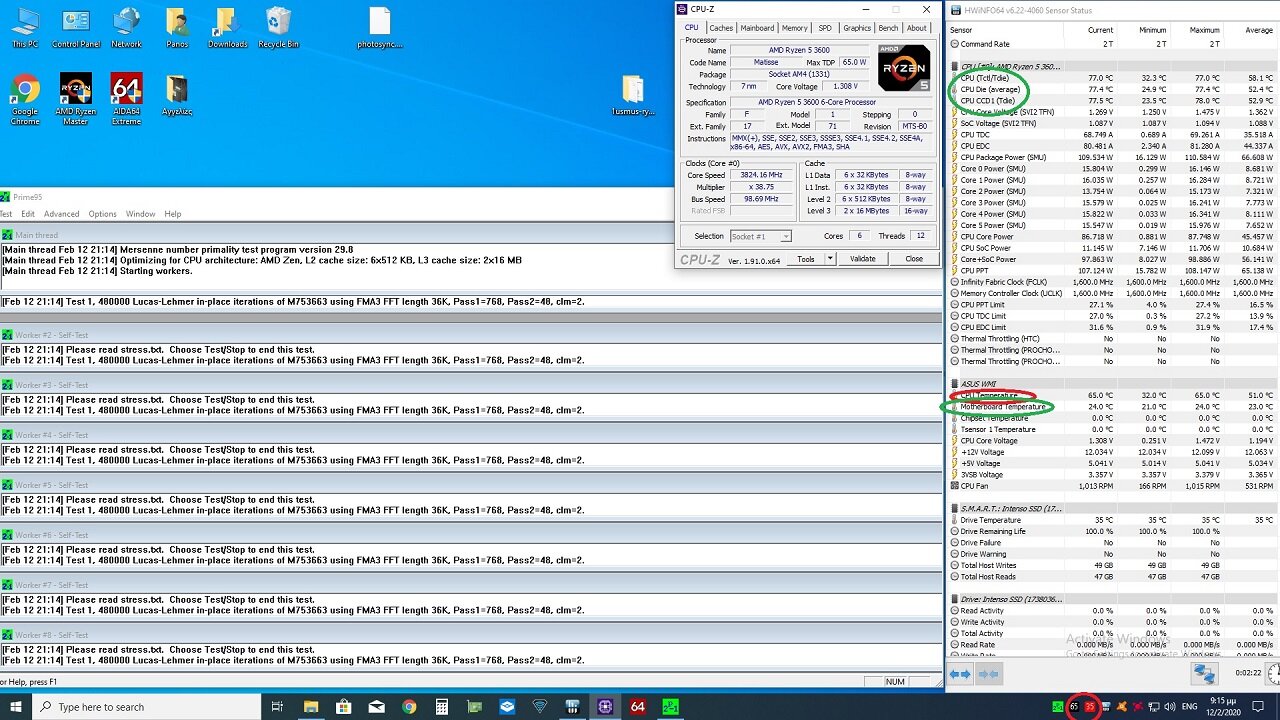
Task: Open Mail app from taskbar
Action: coord(376,706)
